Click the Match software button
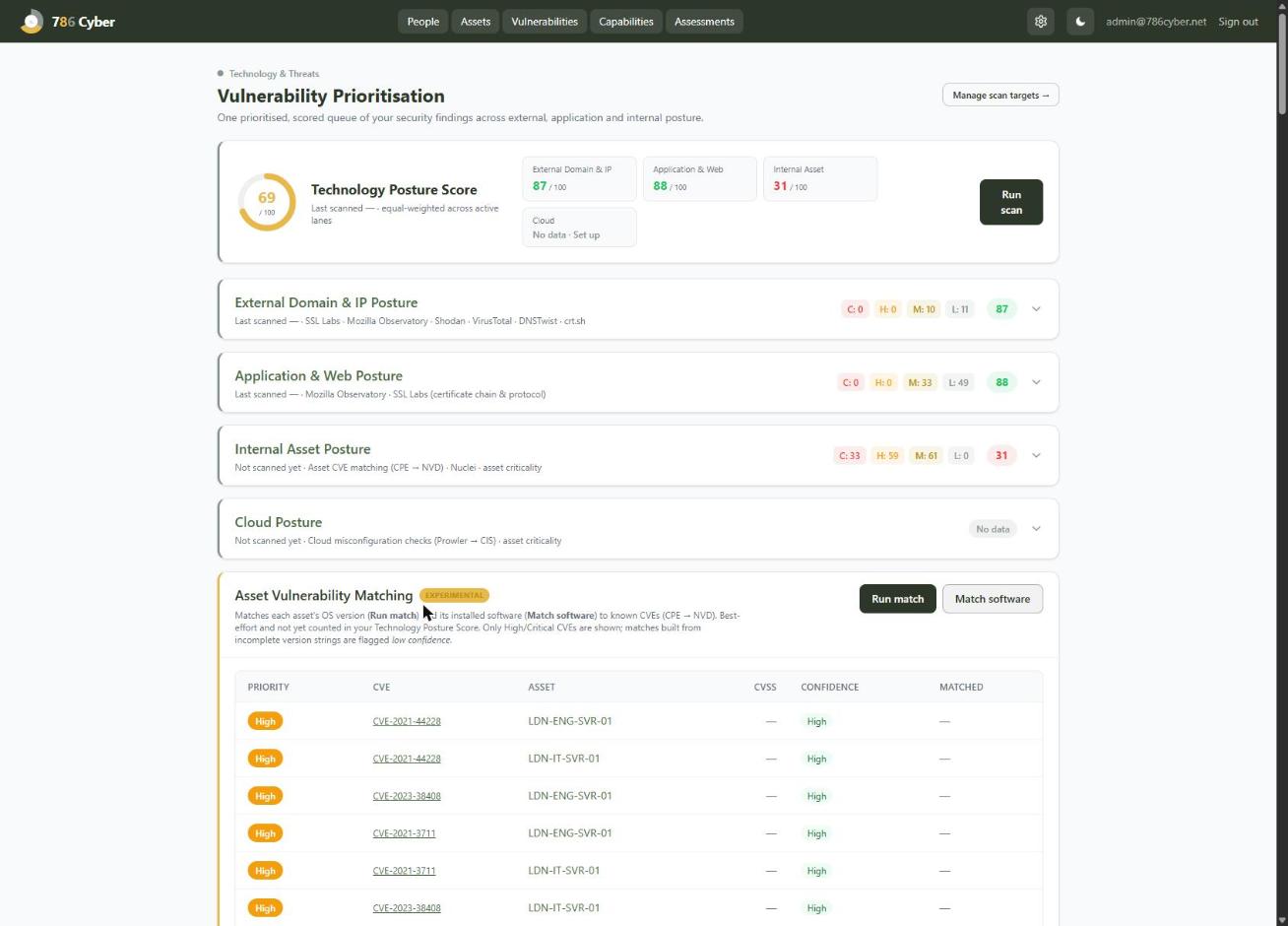The width and height of the screenshot is (1288, 926). (993, 599)
